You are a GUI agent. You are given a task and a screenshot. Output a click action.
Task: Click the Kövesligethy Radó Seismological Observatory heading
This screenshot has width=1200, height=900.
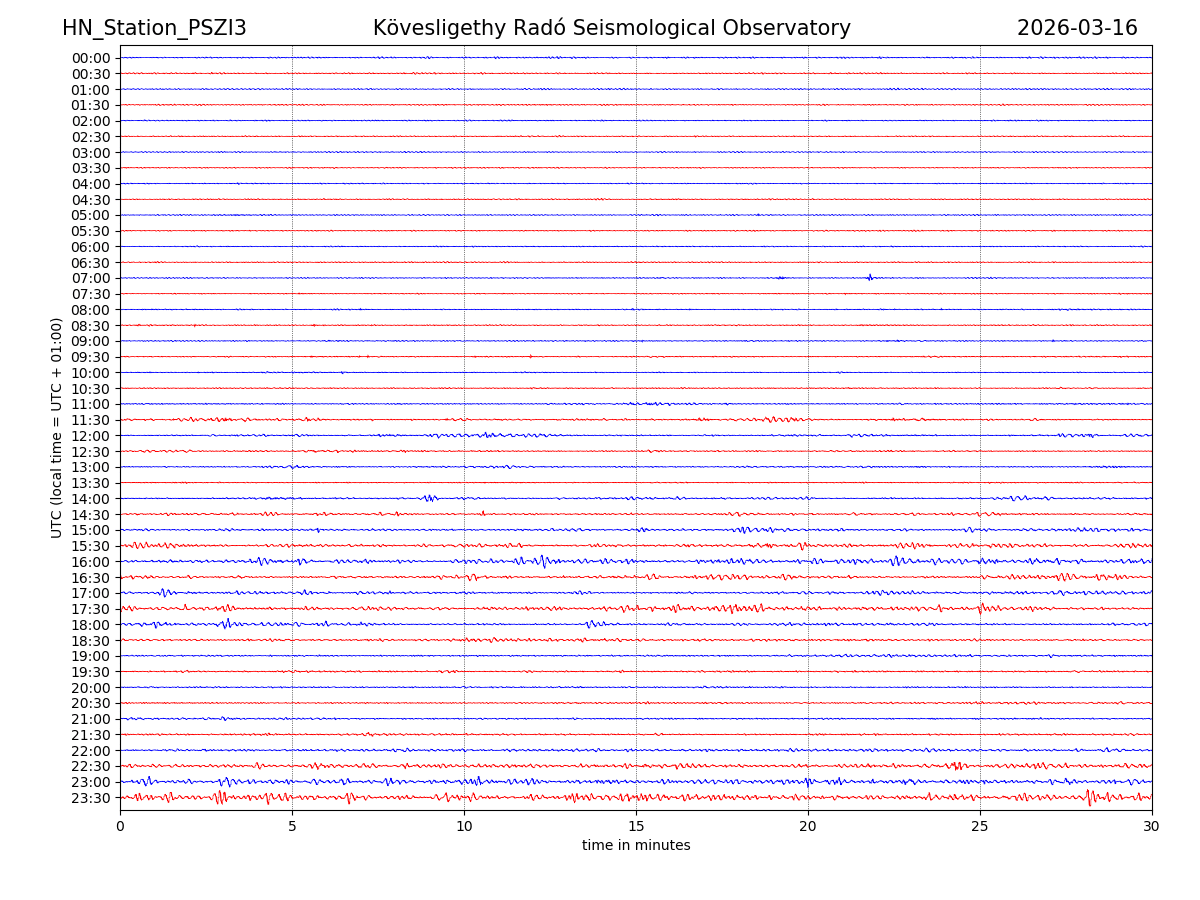click(611, 28)
